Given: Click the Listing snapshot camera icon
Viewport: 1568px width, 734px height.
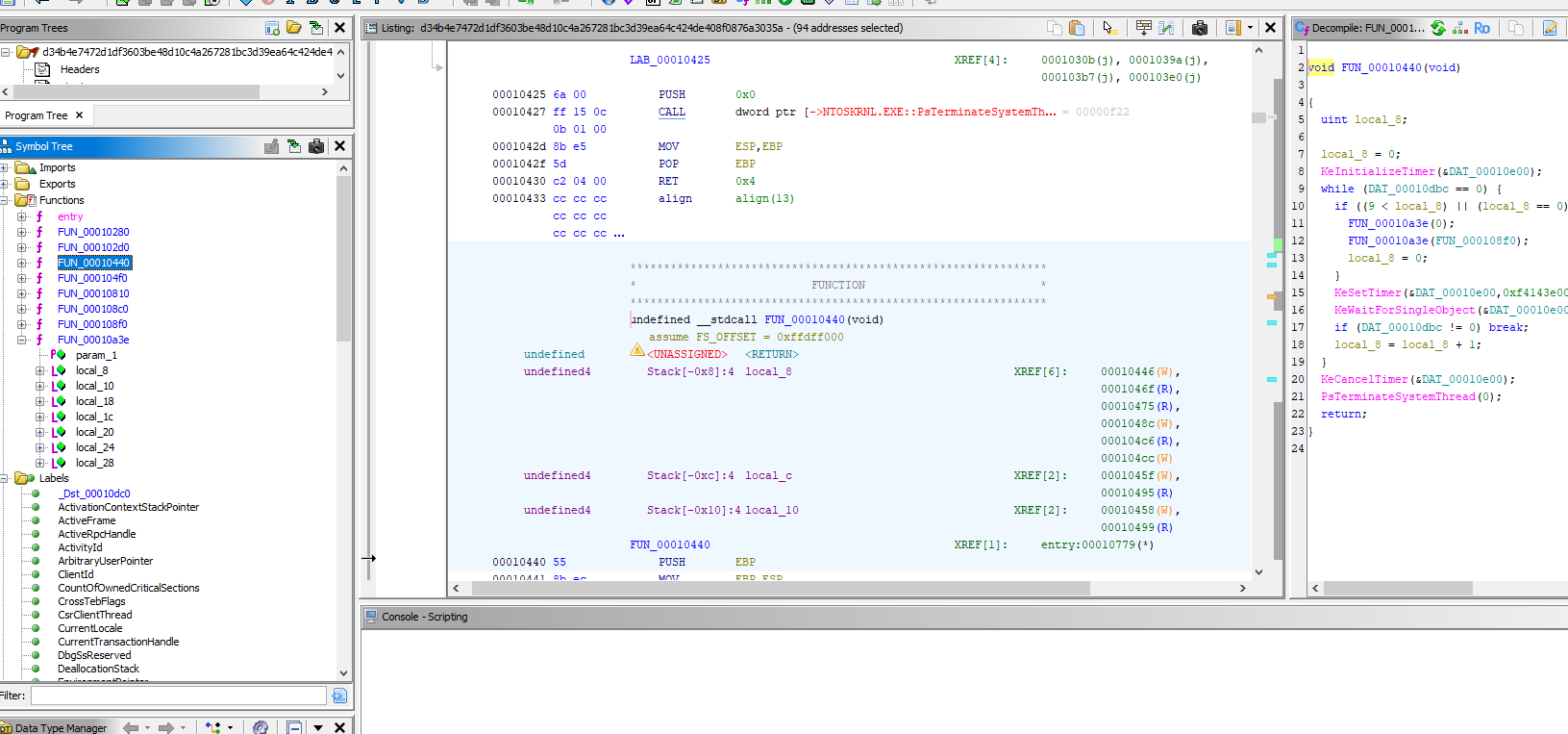Looking at the screenshot, I should pyautogui.click(x=1199, y=28).
